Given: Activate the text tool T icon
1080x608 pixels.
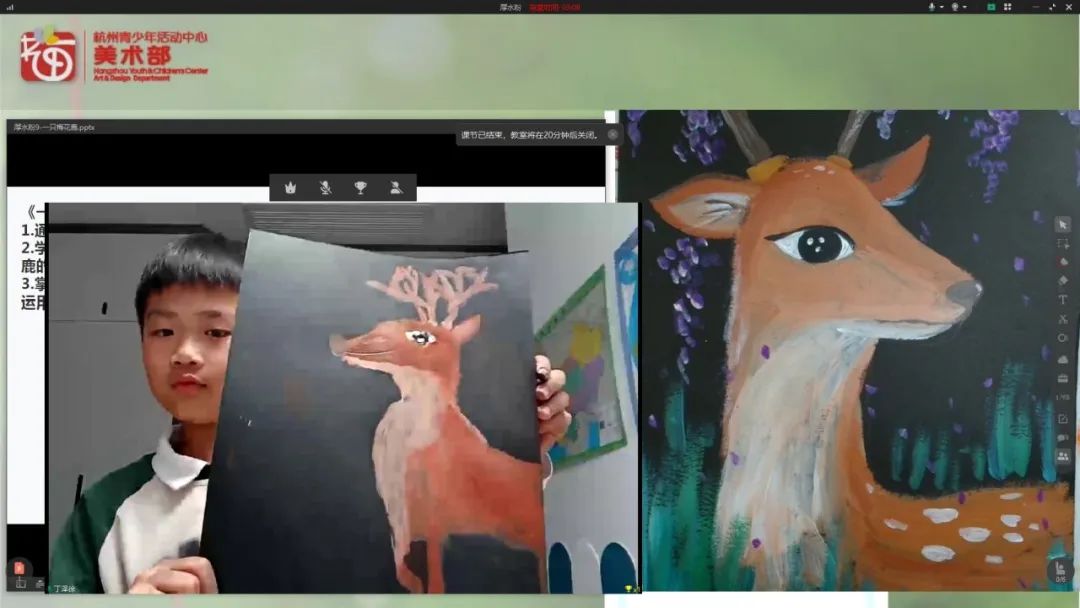Looking at the screenshot, I should pos(1062,300).
